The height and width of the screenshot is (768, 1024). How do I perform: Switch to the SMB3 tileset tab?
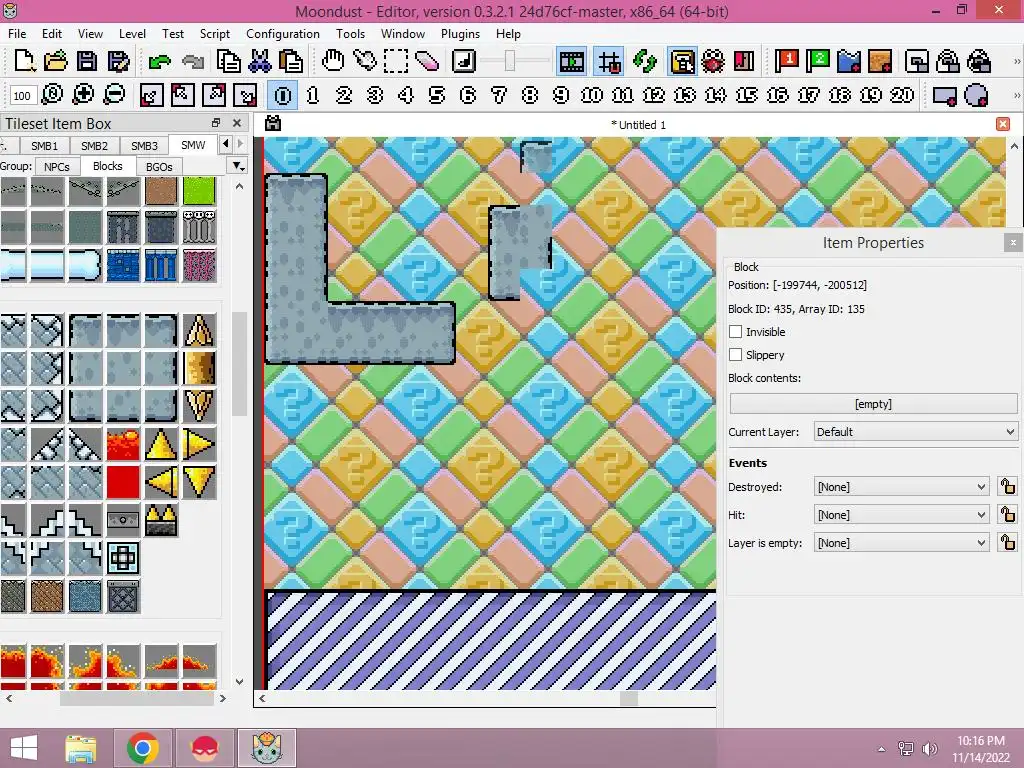(144, 146)
